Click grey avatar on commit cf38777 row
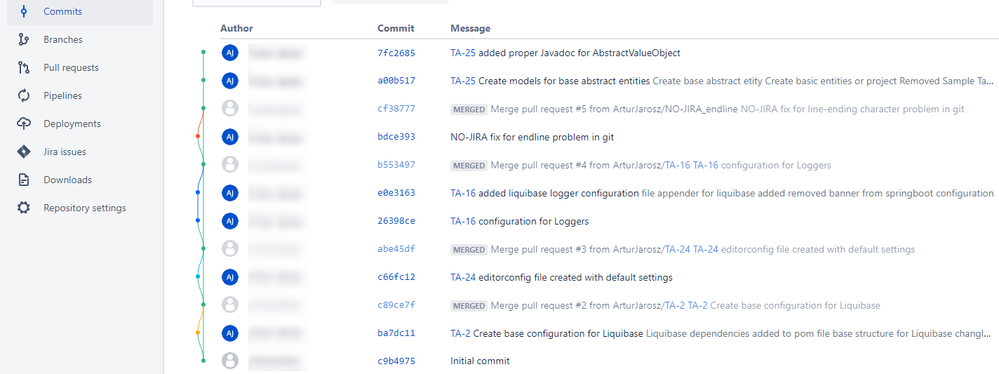Screen dimensions: 999x374 click(x=230, y=109)
